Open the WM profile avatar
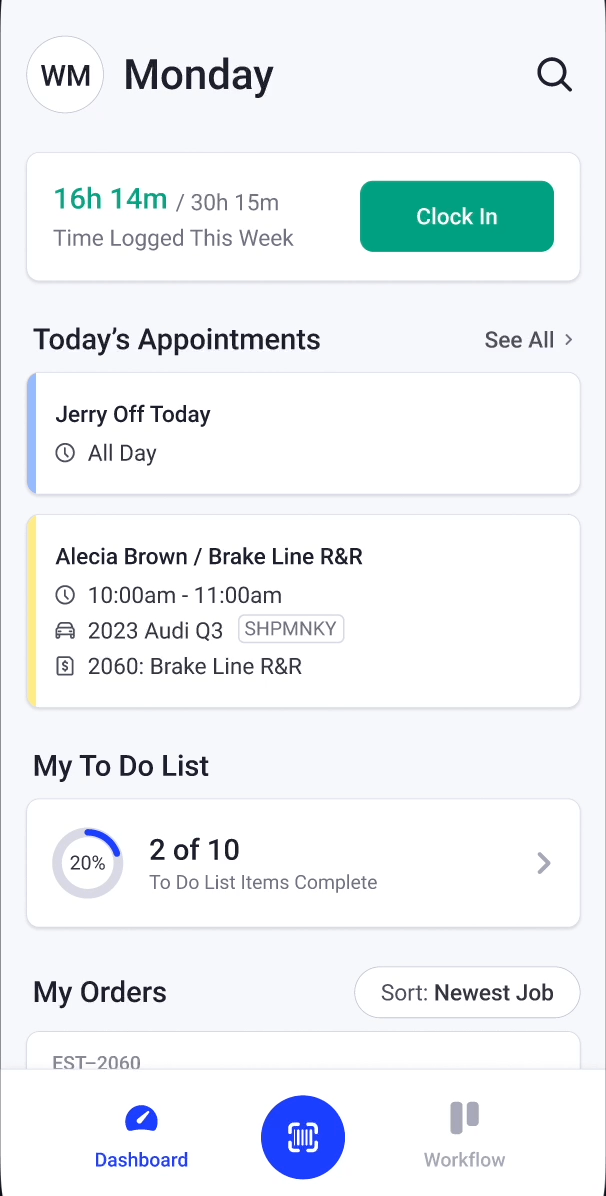 [66, 75]
